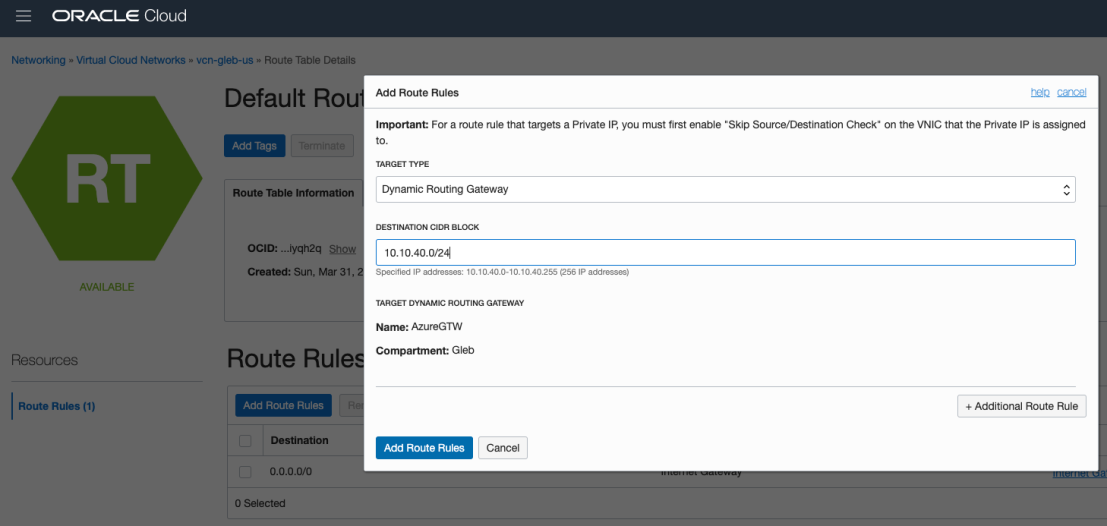
Task: Select Route Rules (1) in Resources
Action: (56, 406)
